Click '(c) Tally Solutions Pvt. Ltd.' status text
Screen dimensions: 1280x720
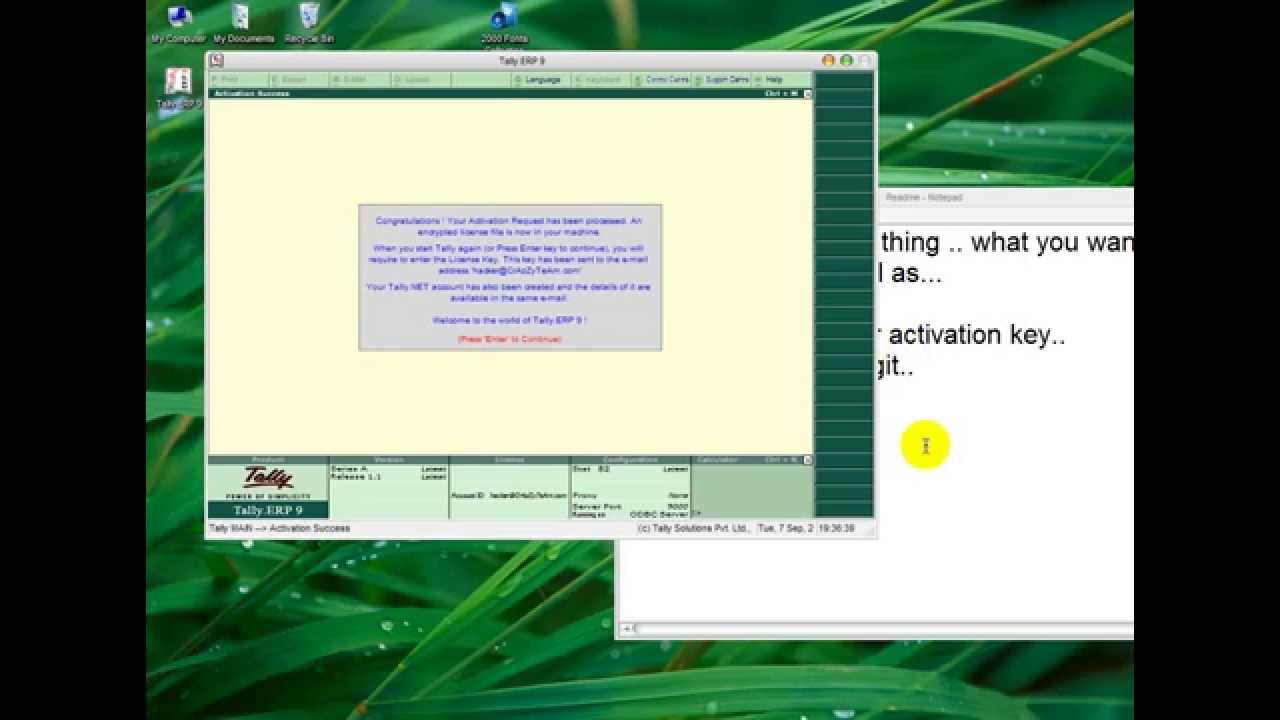click(694, 528)
